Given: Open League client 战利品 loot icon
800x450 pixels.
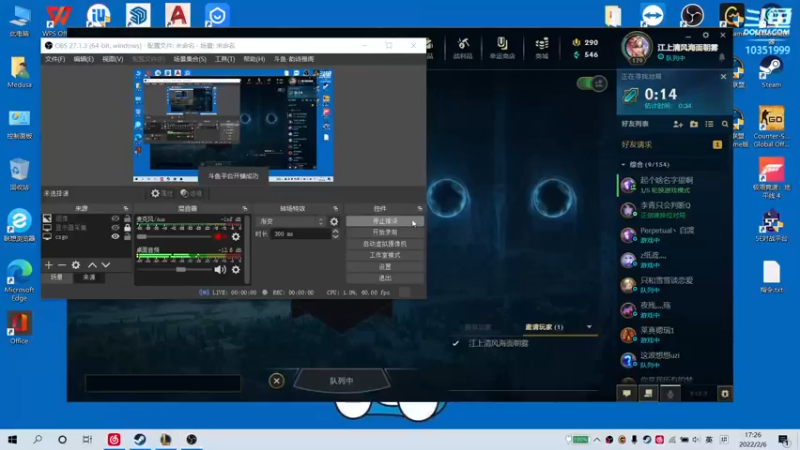Looking at the screenshot, I should click(463, 48).
